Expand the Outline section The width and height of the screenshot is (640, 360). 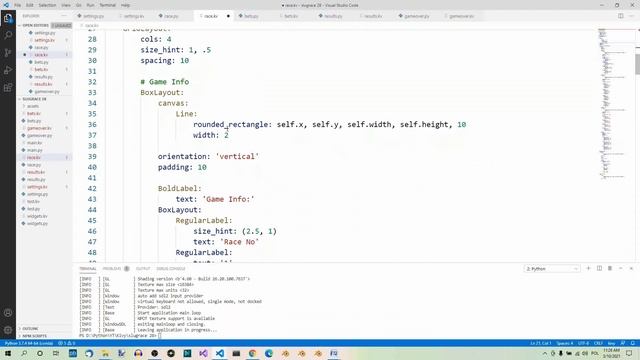30,329
